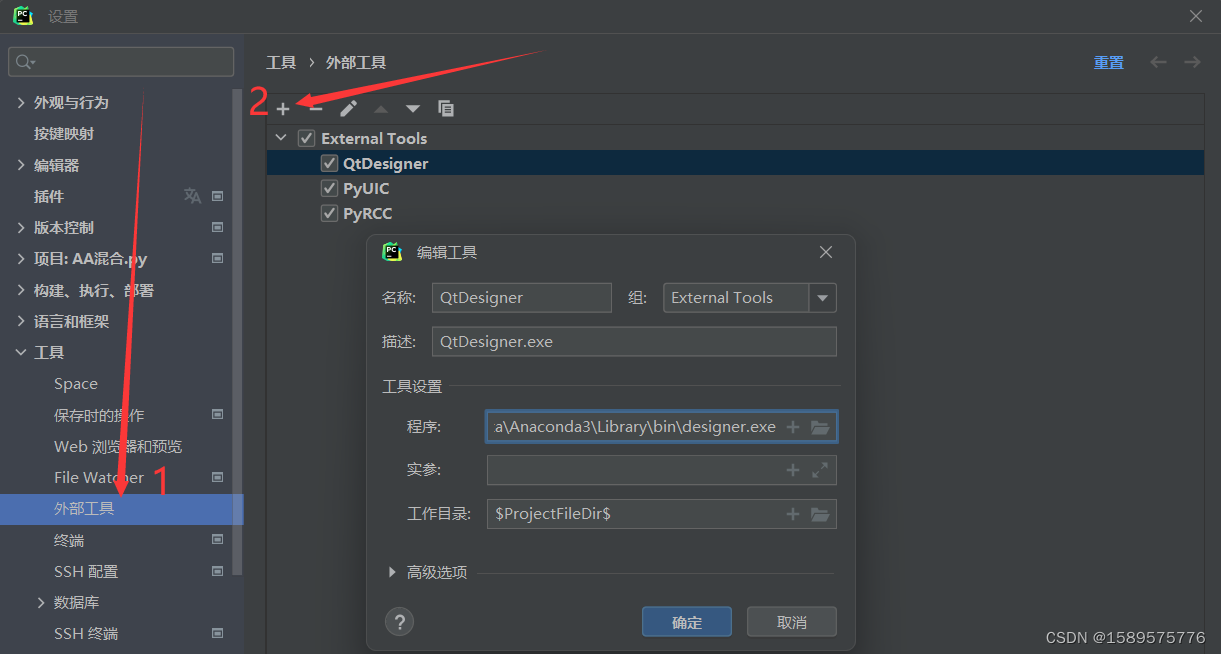1221x654 pixels.
Task: Open the 组 External Tools dropdown
Action: 823,298
